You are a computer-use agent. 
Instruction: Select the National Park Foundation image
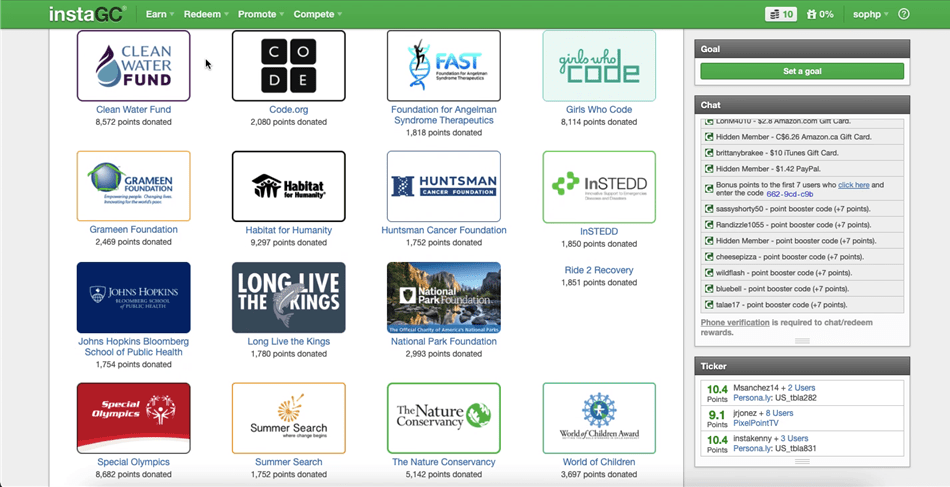tap(443, 297)
